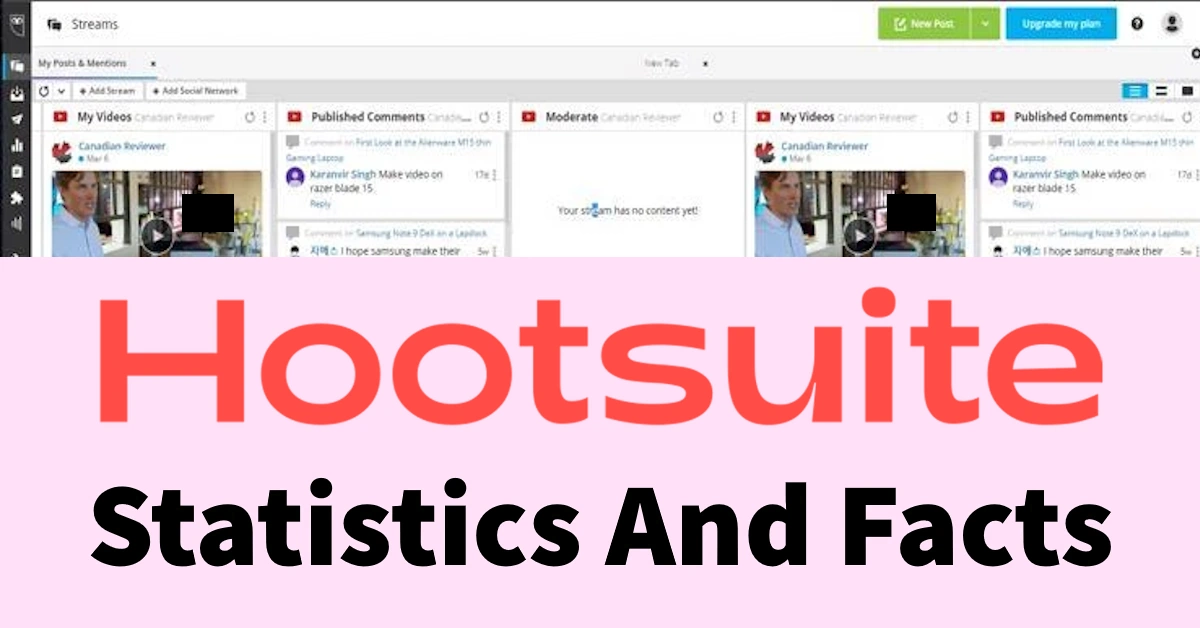The height and width of the screenshot is (628, 1200).
Task: Open the Publisher tray icon in the sidebar
Action: [x=16, y=94]
